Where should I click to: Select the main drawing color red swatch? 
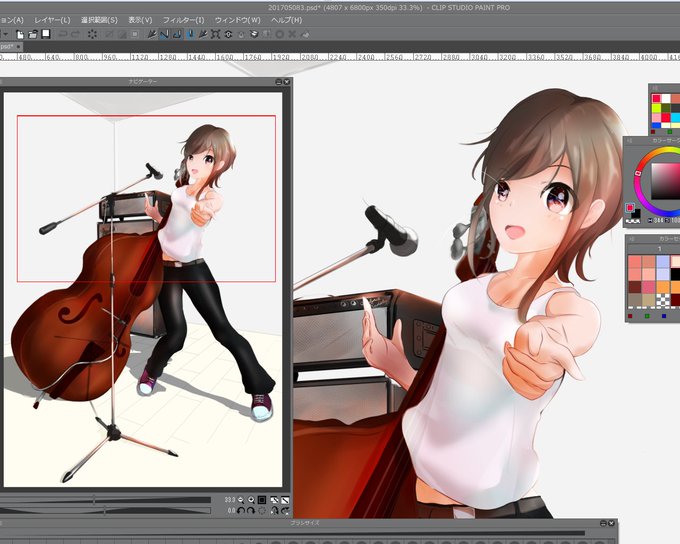tap(630, 207)
